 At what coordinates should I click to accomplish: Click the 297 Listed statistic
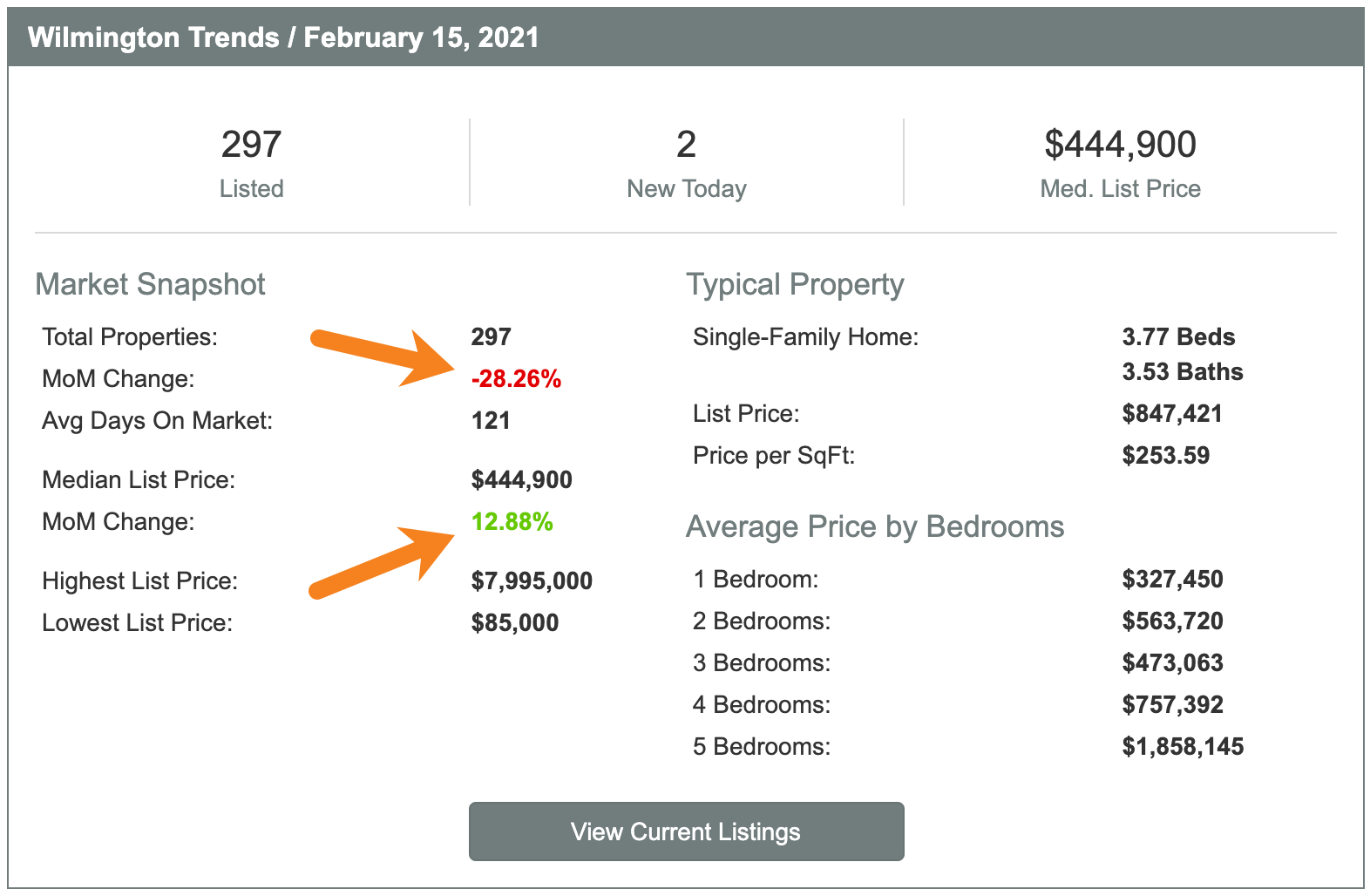(x=251, y=163)
